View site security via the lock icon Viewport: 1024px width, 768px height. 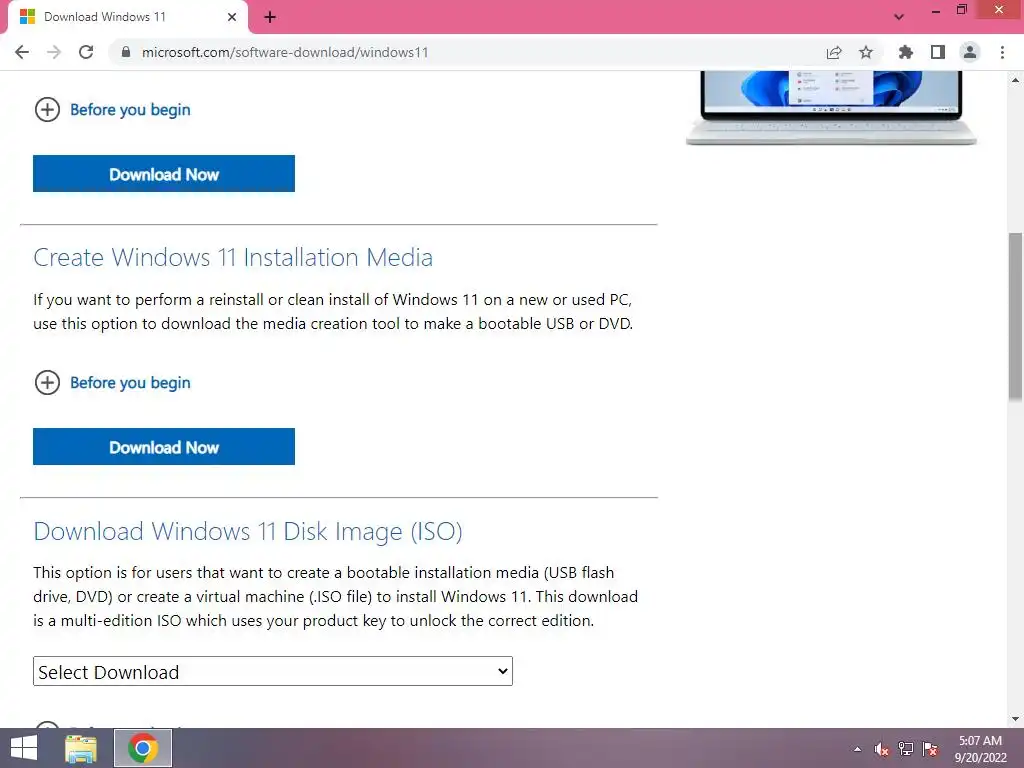coord(126,52)
